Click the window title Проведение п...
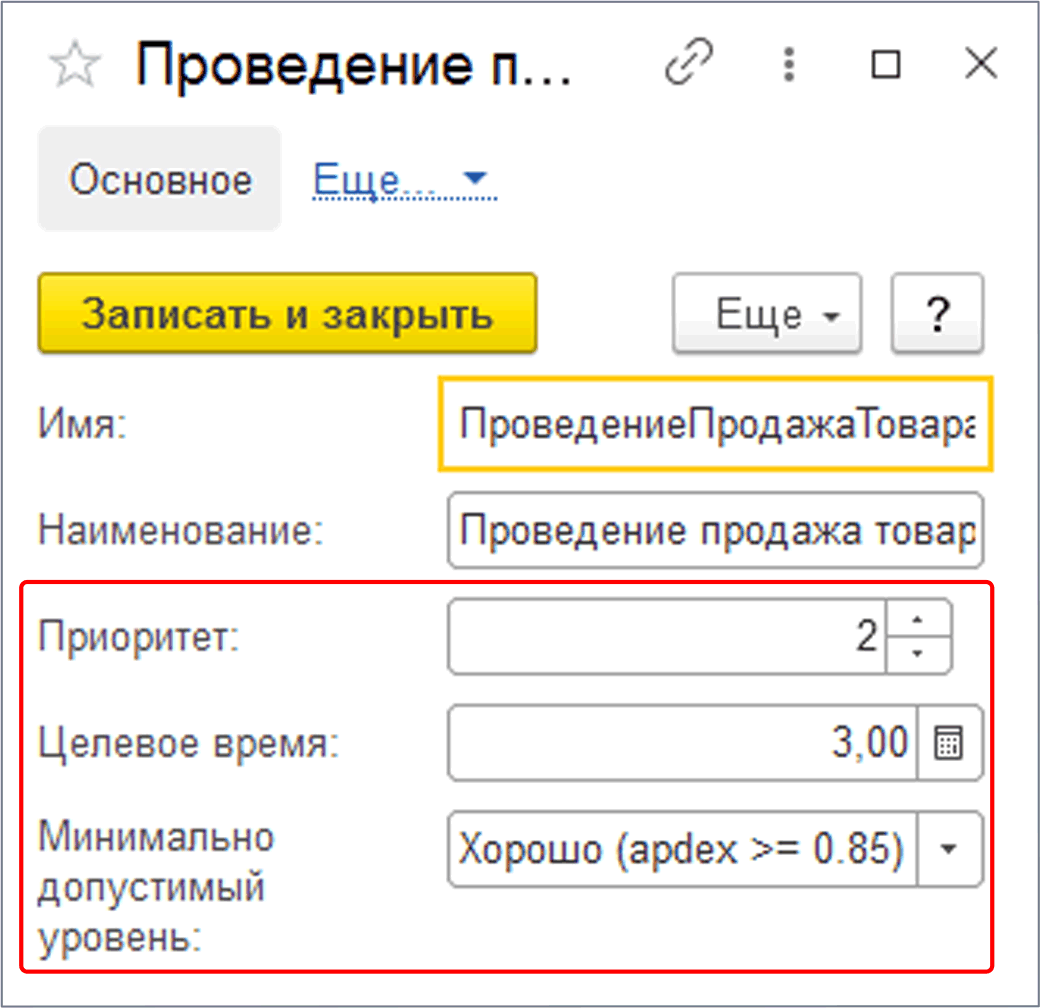1040x1008 pixels. tap(355, 66)
